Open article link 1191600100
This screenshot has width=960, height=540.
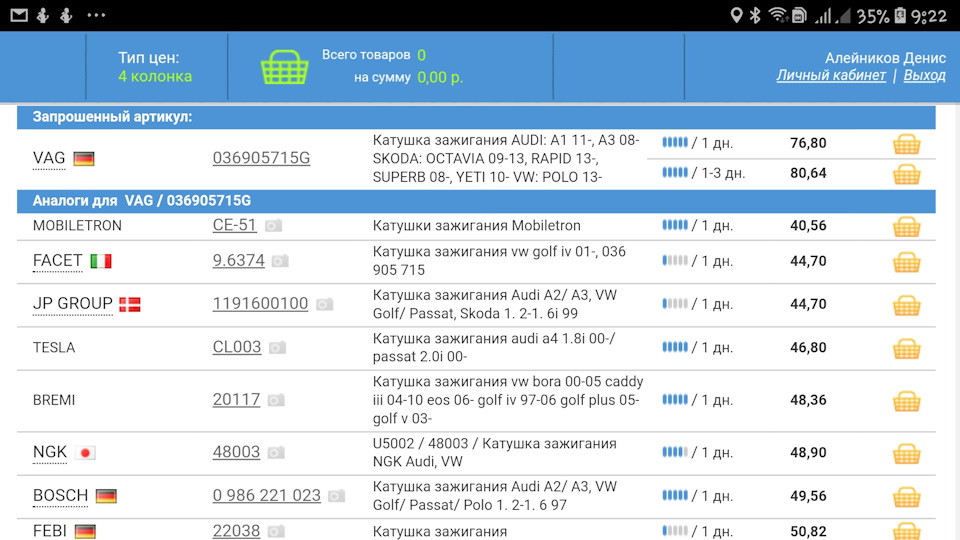point(260,304)
